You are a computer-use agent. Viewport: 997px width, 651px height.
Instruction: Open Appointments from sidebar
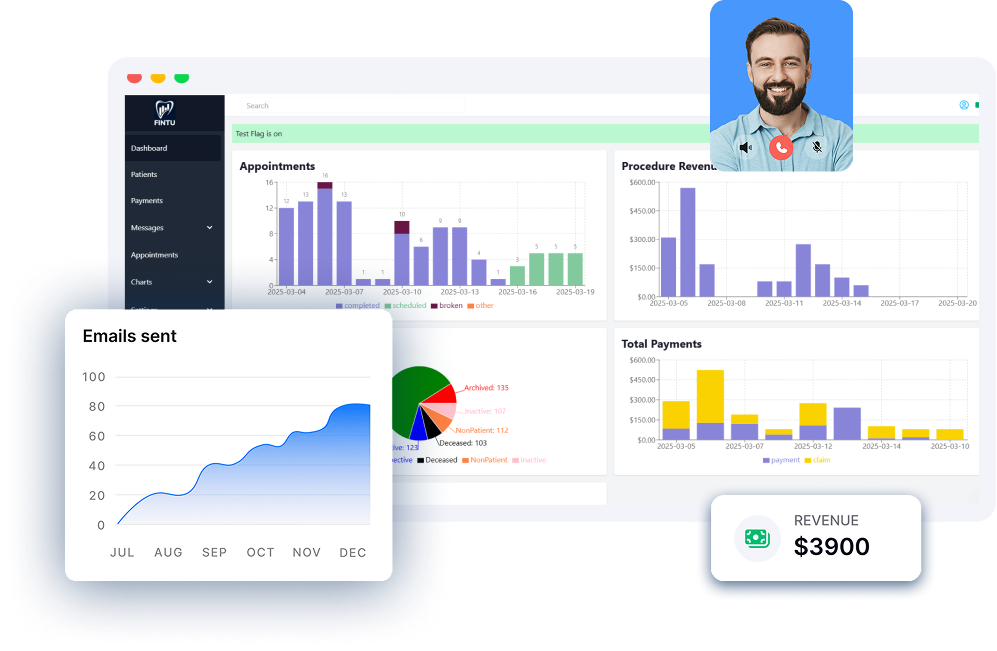[155, 255]
